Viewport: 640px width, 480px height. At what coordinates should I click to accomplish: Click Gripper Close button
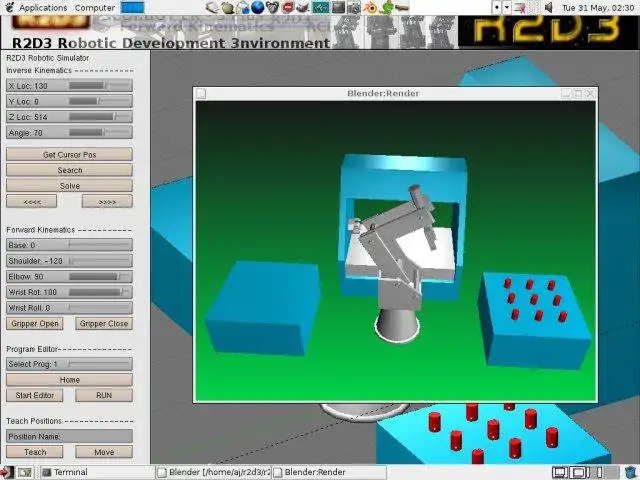(x=104, y=324)
